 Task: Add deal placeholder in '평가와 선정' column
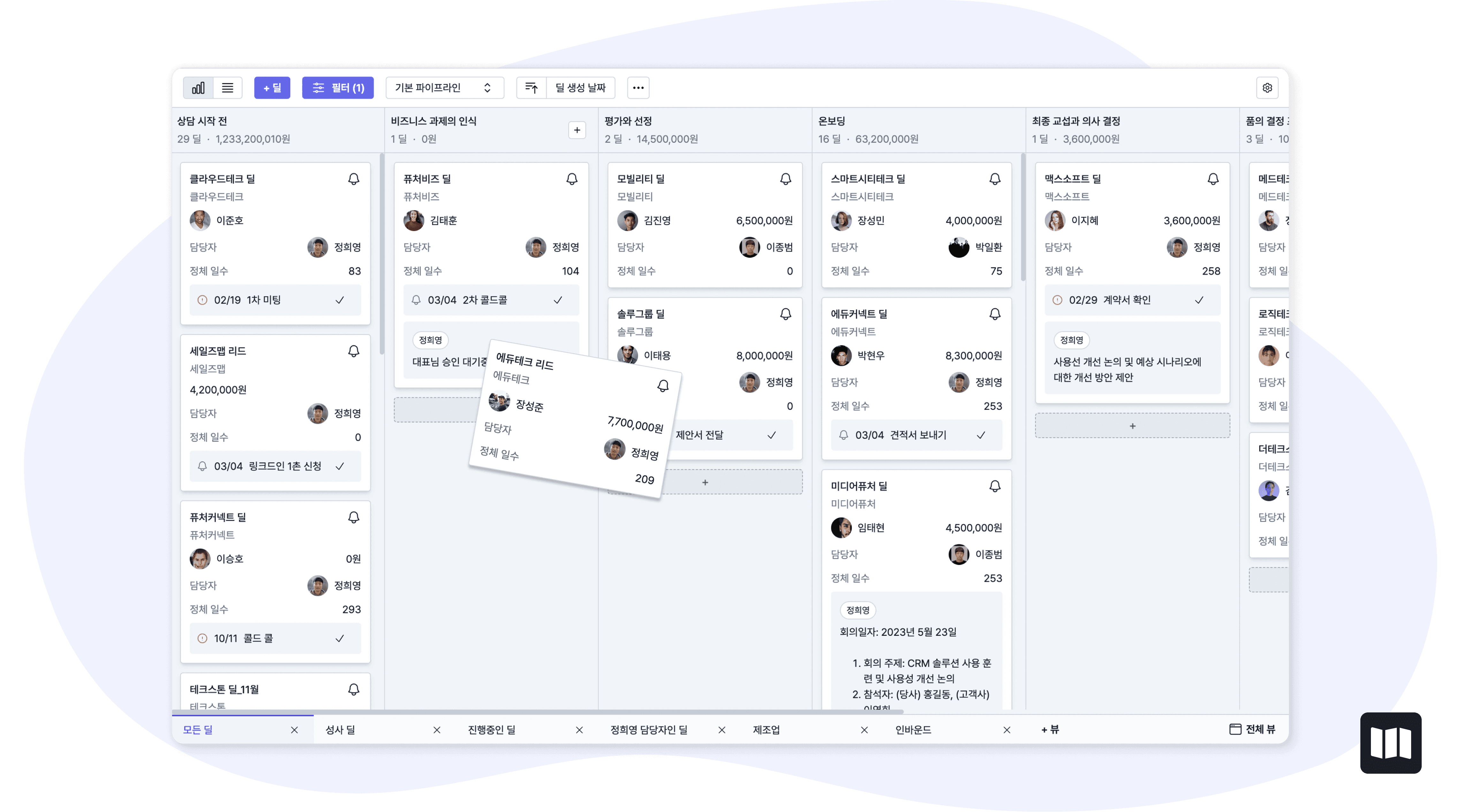(x=705, y=482)
